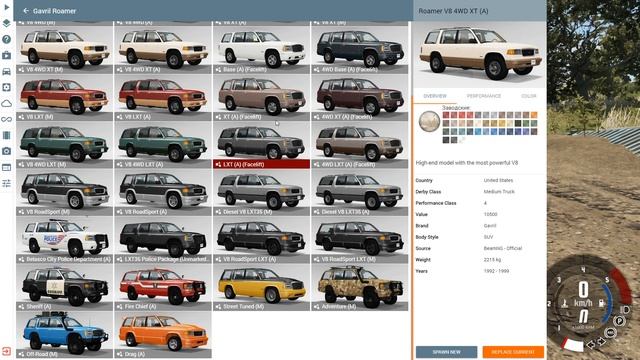
Task: Click the SPAWN NEW button
Action: point(446,352)
